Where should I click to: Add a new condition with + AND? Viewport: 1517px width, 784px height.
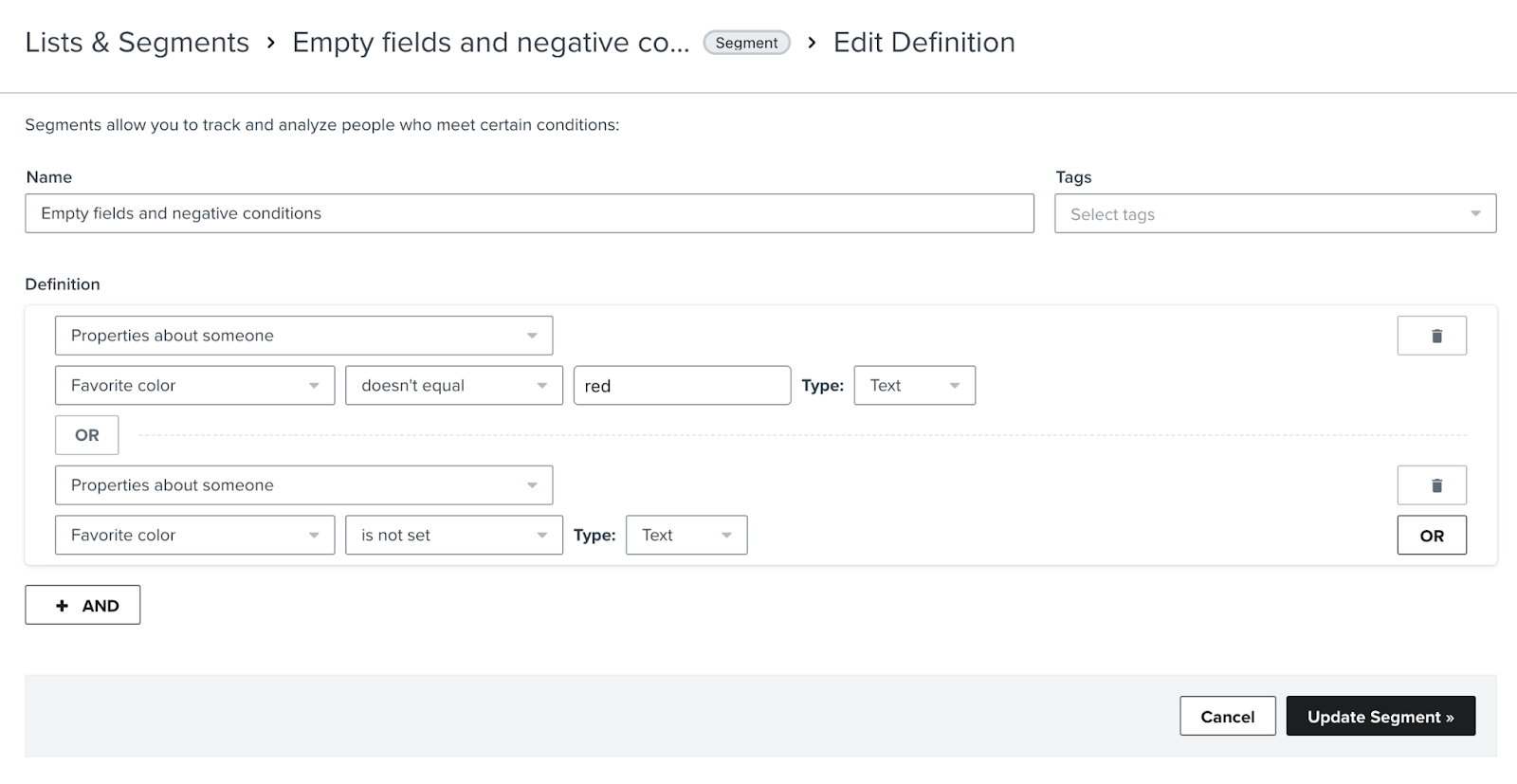click(82, 605)
